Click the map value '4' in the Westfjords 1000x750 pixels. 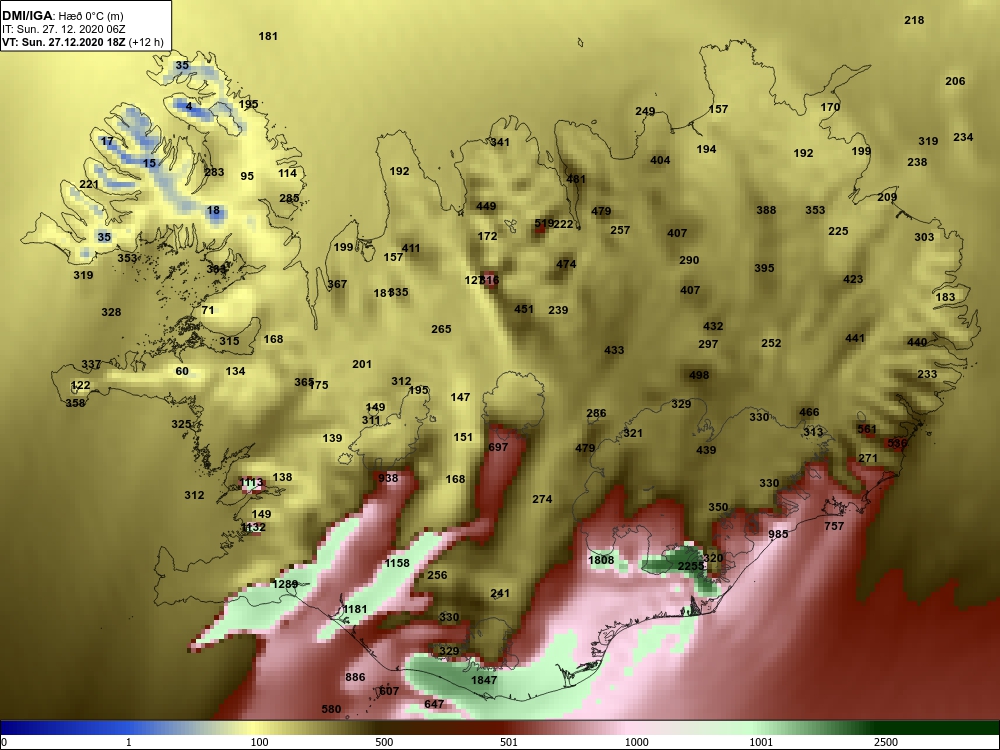tap(189, 107)
